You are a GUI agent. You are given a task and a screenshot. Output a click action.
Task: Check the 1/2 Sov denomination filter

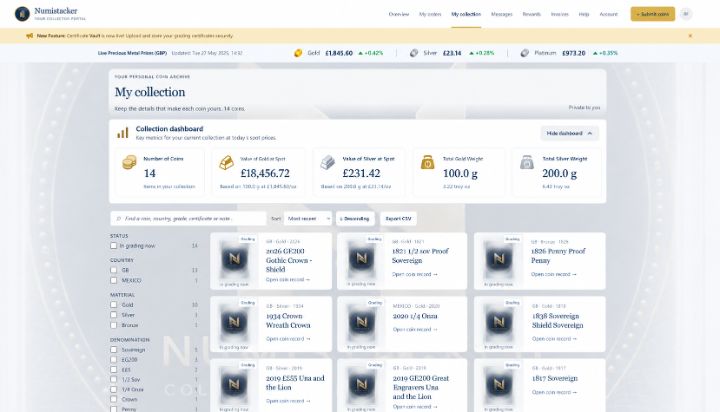[x=113, y=379]
